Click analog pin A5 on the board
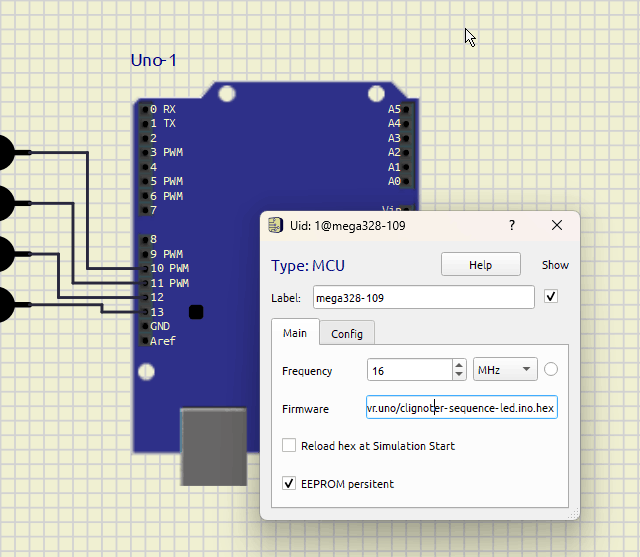The height and width of the screenshot is (557, 640). [x=406, y=109]
